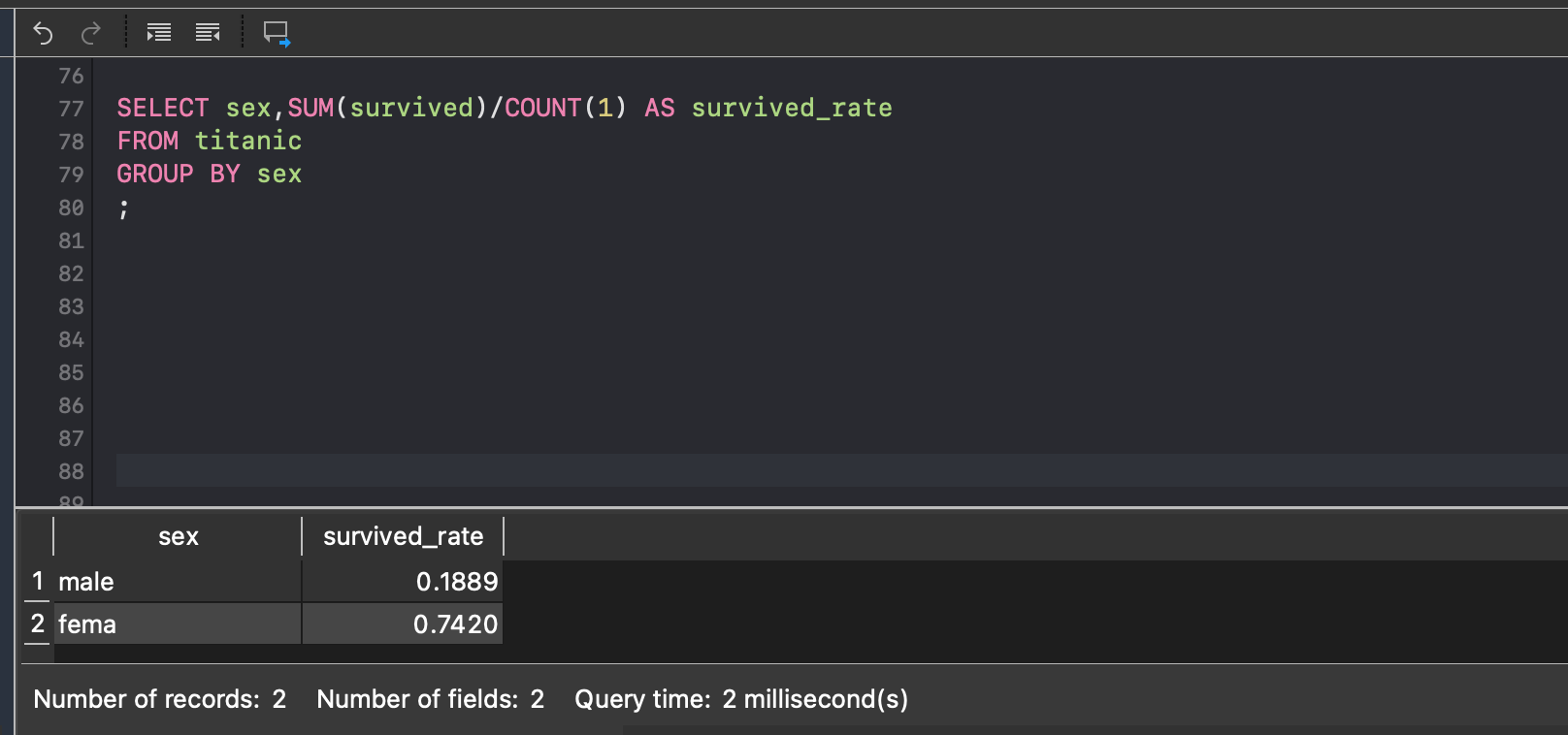Viewport: 1568px width, 735px height.
Task: Click the SUM function in the query
Action: [x=310, y=108]
